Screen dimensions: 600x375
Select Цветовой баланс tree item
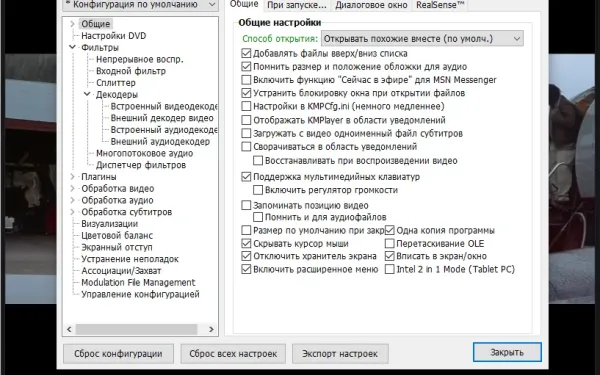(117, 236)
